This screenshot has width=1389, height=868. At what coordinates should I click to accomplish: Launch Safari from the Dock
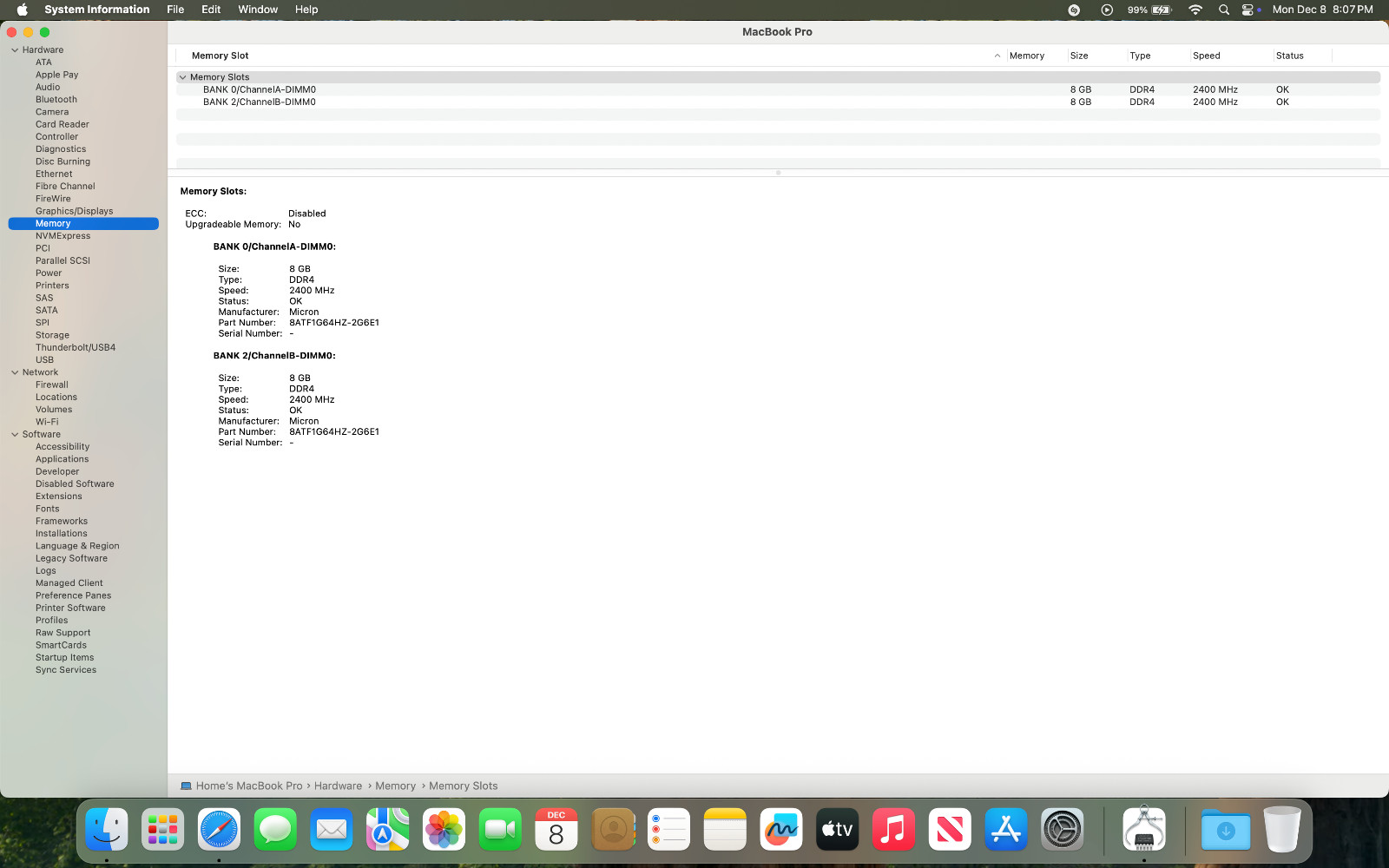coord(219,829)
